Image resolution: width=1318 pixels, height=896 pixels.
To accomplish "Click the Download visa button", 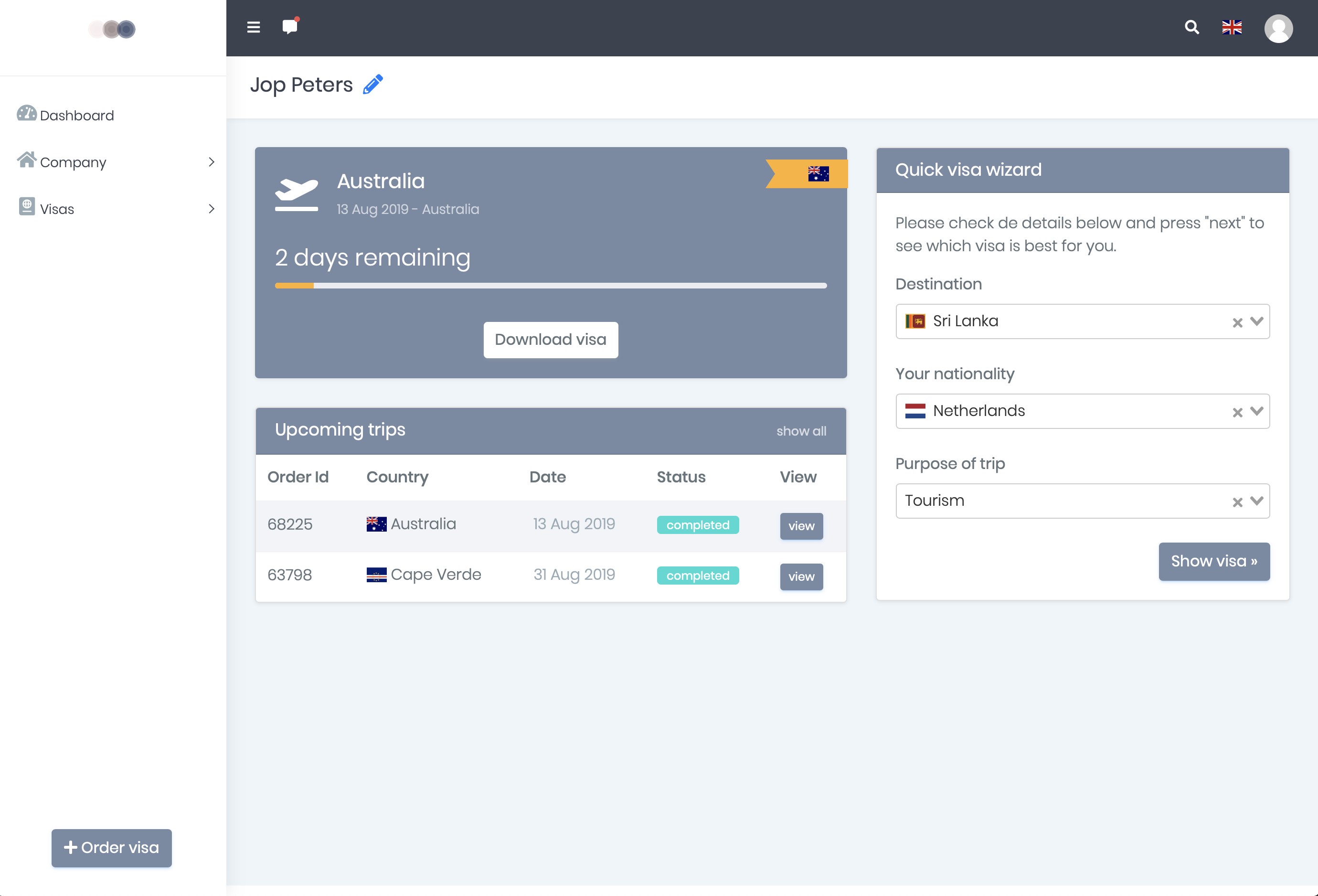I will click(x=551, y=340).
